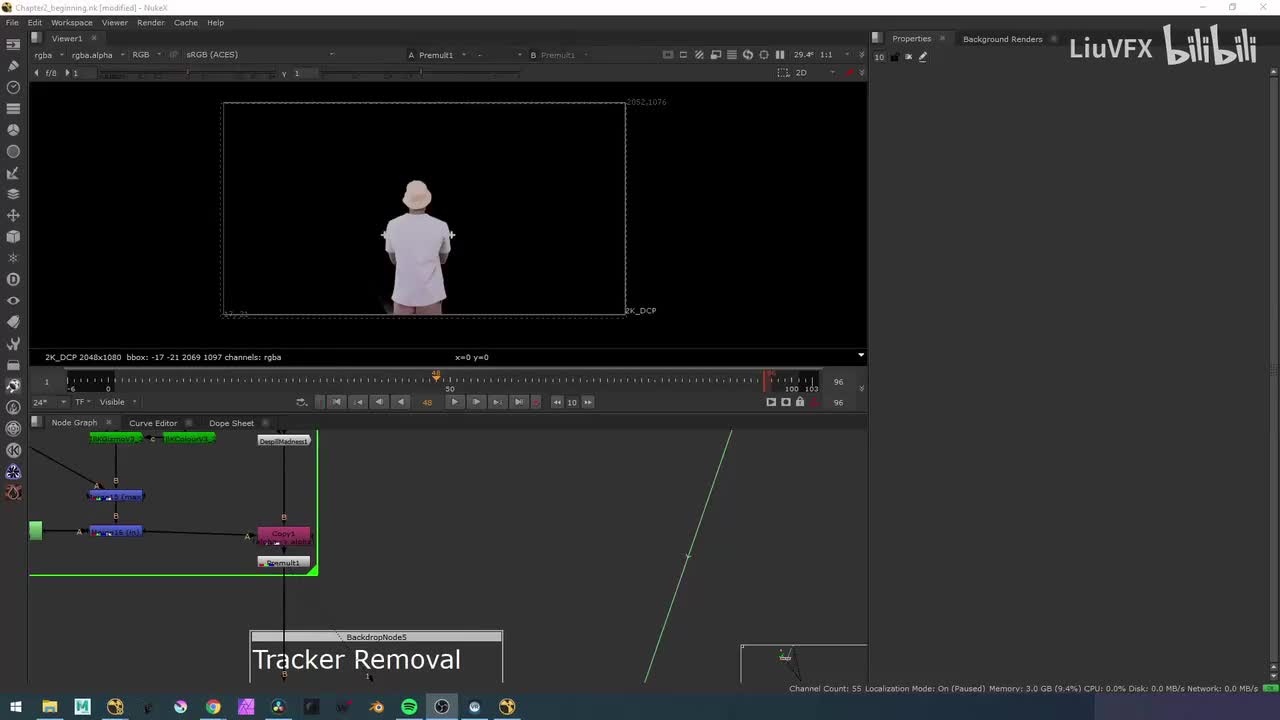Switch to the Curve Editor tab

(153, 423)
